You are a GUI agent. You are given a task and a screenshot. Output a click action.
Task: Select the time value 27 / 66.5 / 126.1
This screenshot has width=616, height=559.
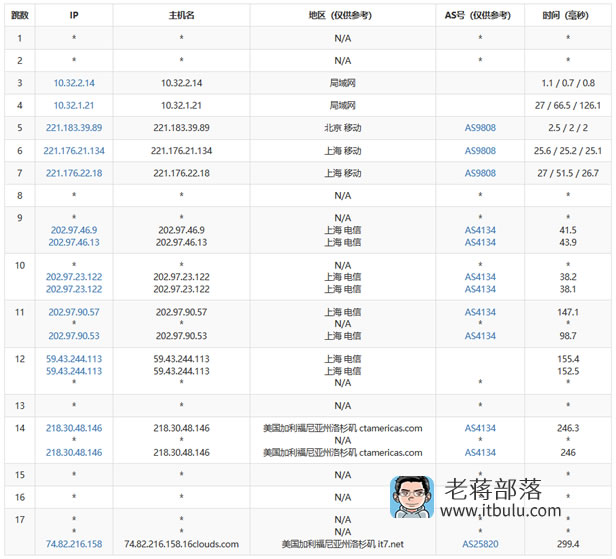(x=568, y=105)
